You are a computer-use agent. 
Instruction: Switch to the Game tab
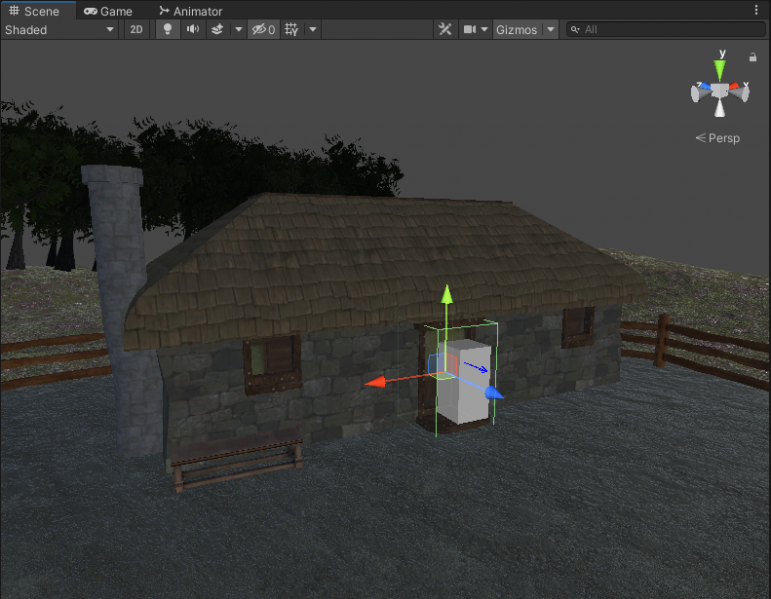pyautogui.click(x=108, y=11)
